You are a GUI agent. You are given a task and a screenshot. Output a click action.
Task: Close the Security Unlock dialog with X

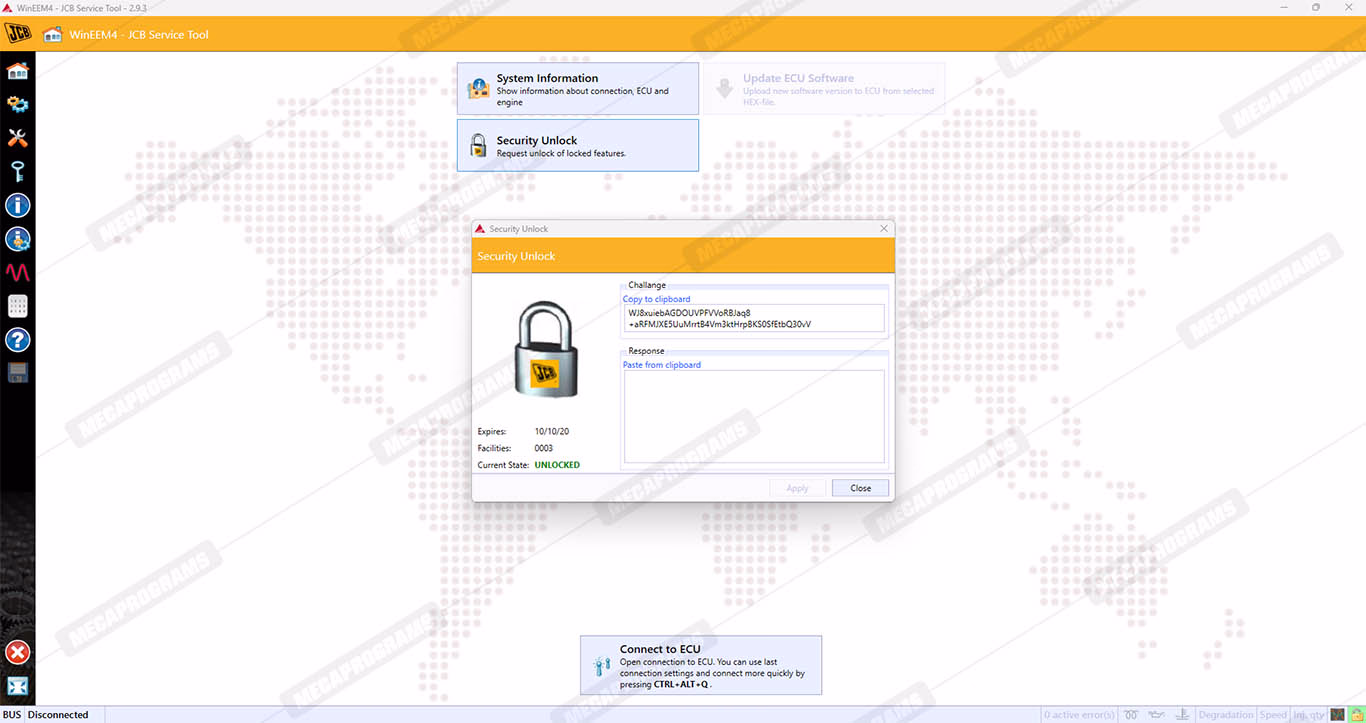[x=883, y=229]
